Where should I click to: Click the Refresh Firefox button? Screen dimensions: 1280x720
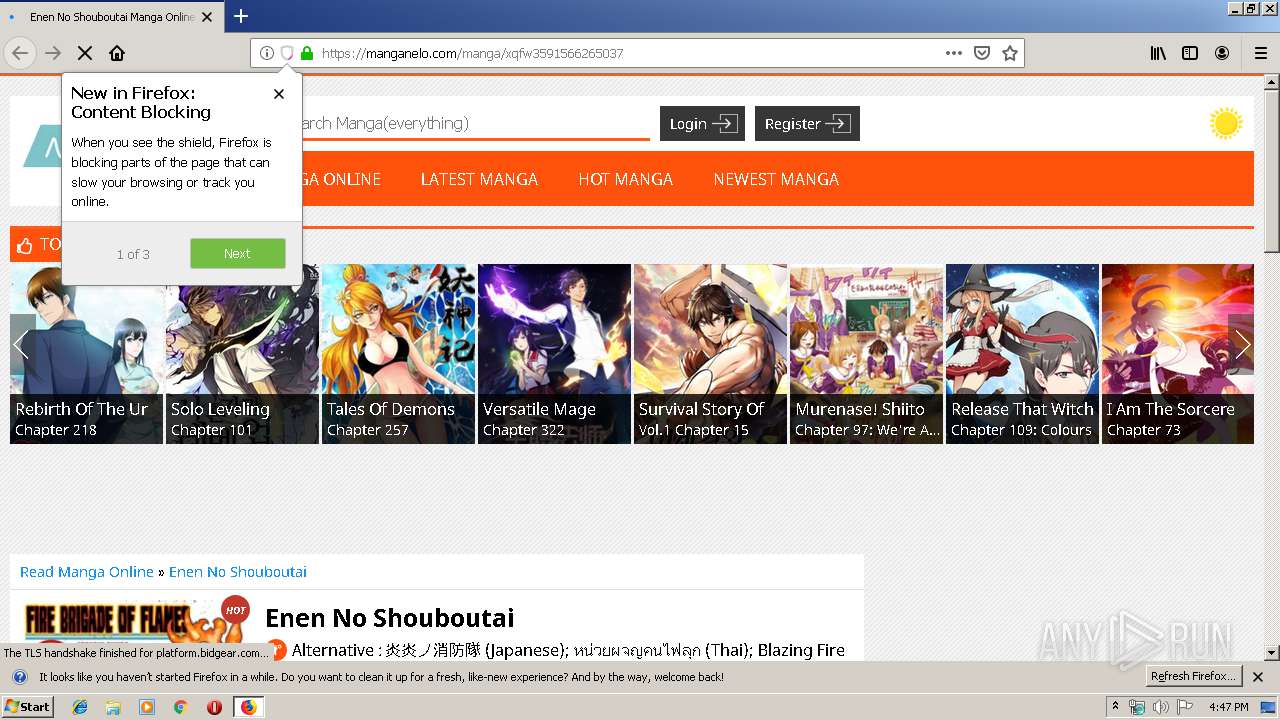coord(1193,677)
